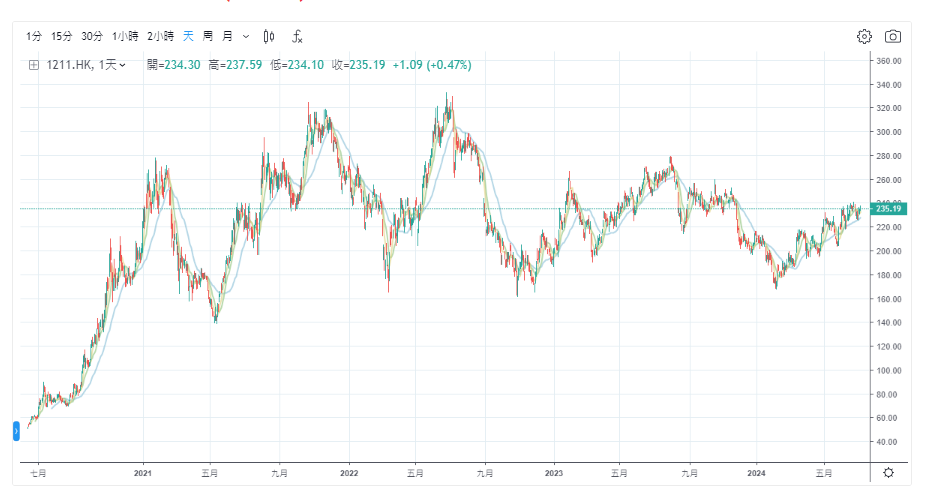This screenshot has height=494, width=929.
Task: Open chart settings gear in top toolbar
Action: (864, 37)
